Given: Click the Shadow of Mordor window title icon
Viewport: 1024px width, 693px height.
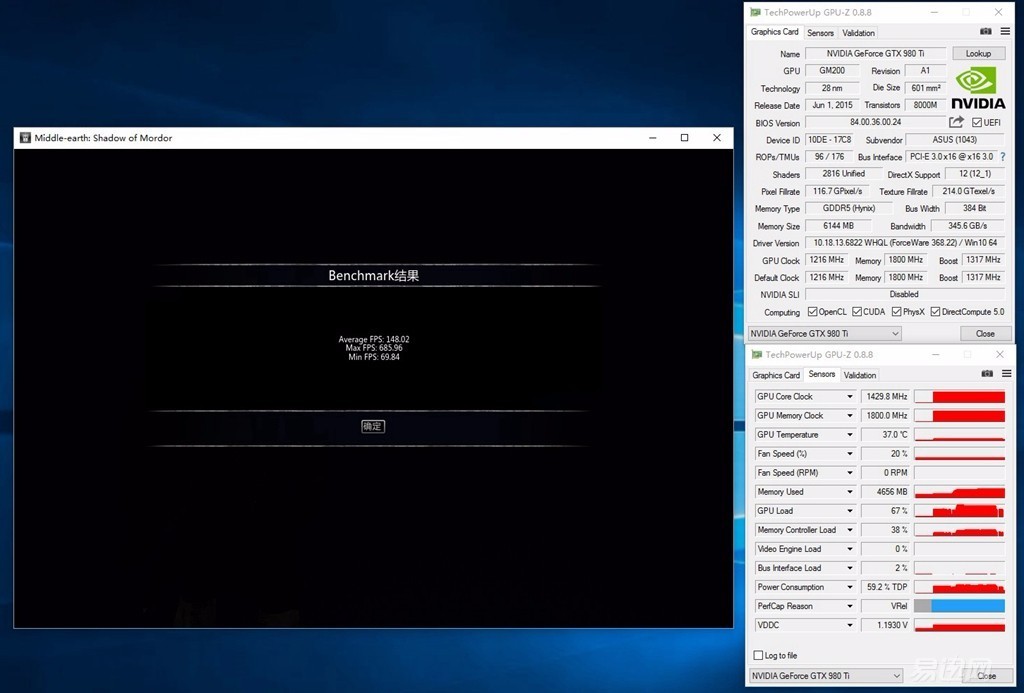Looking at the screenshot, I should (x=25, y=138).
